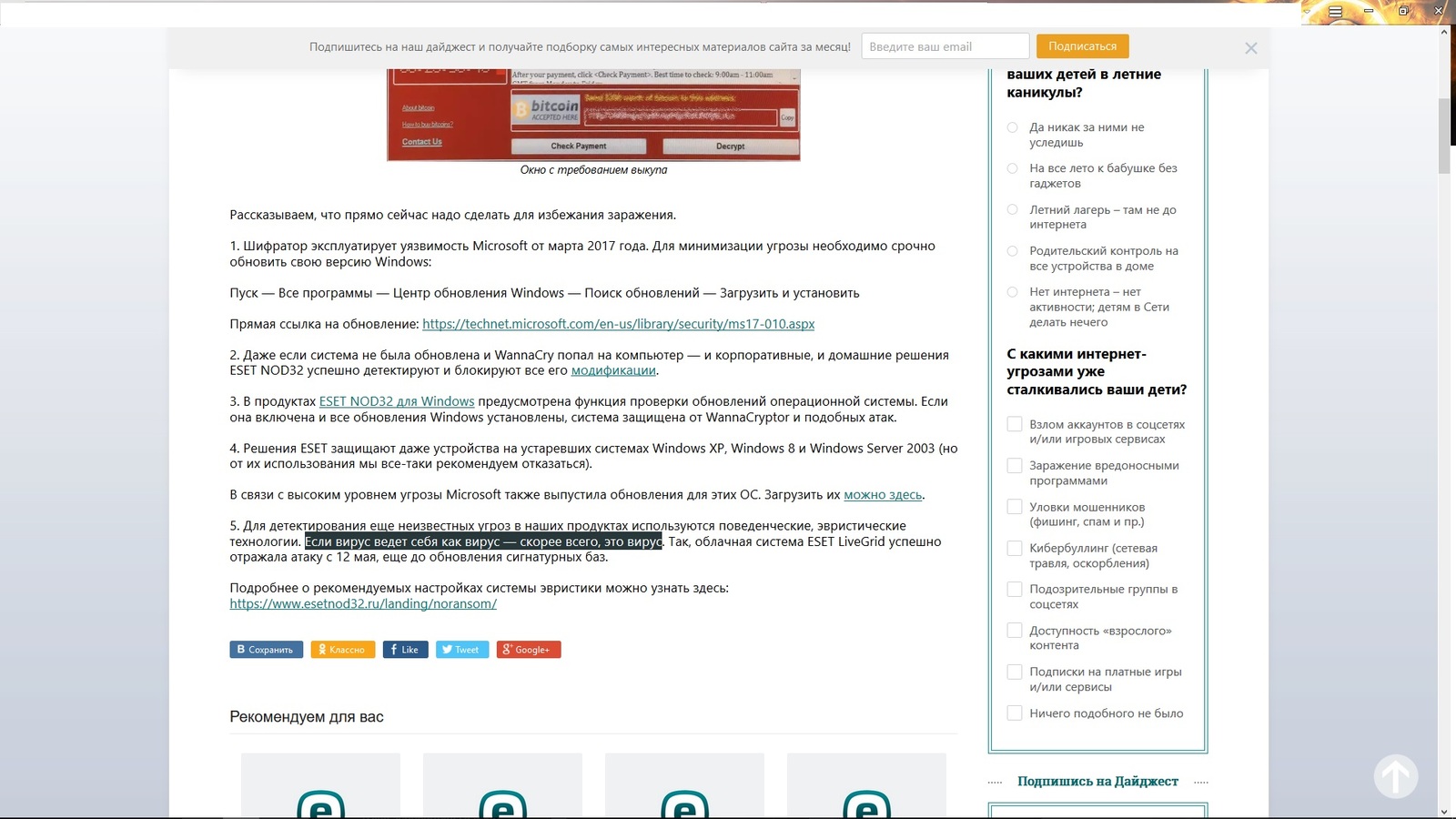Viewport: 1456px width, 819px height.
Task: Click the ransom demand window image
Action: point(593,115)
